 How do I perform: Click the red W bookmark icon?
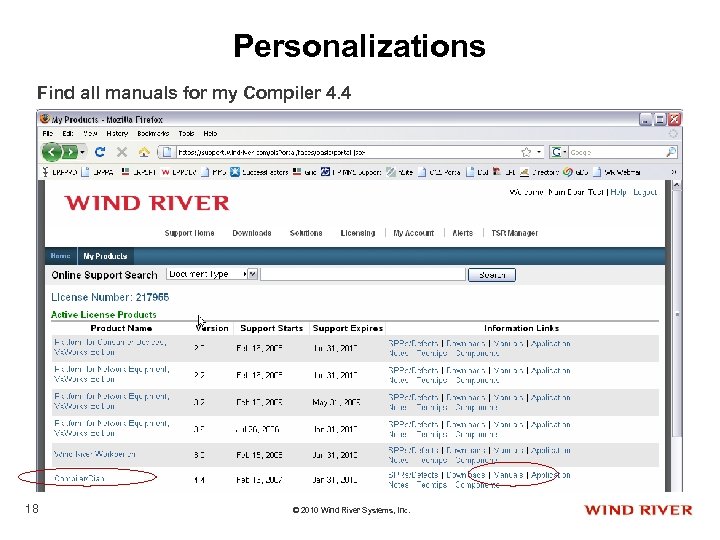[x=165, y=172]
